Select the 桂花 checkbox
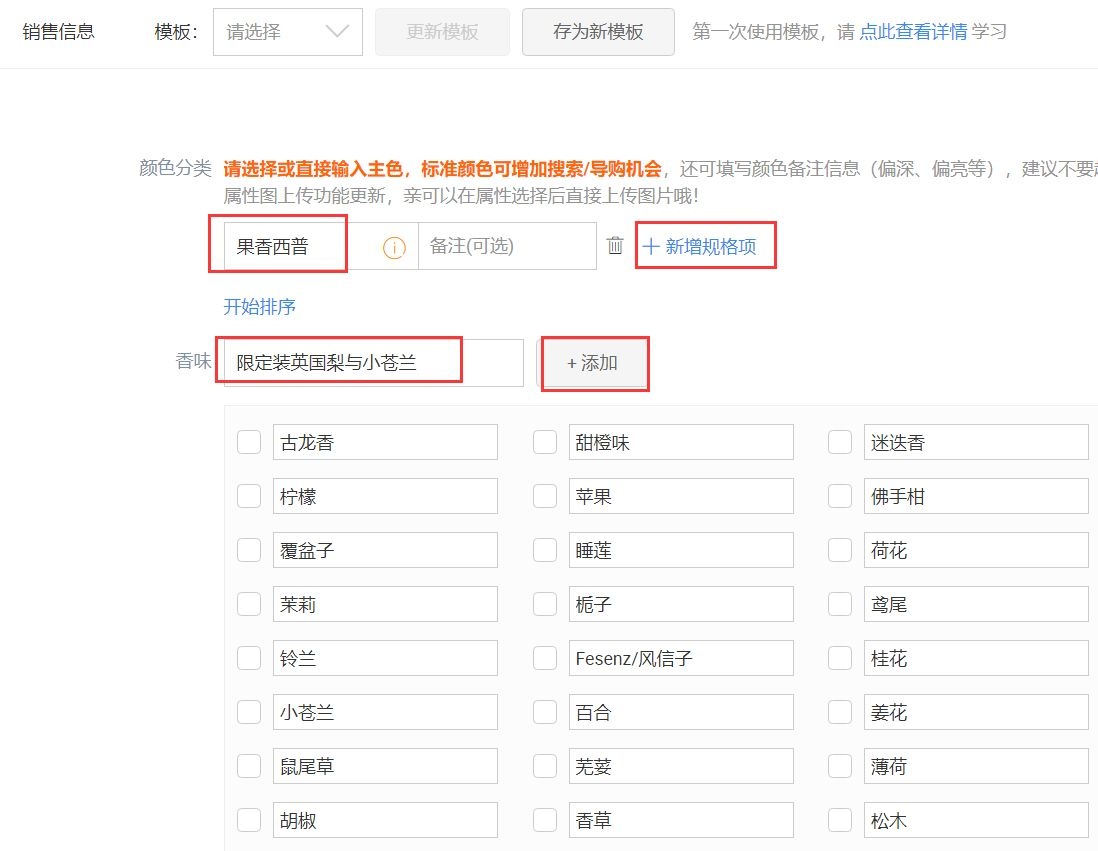Screen dimensions: 1098x851 click(x=840, y=658)
